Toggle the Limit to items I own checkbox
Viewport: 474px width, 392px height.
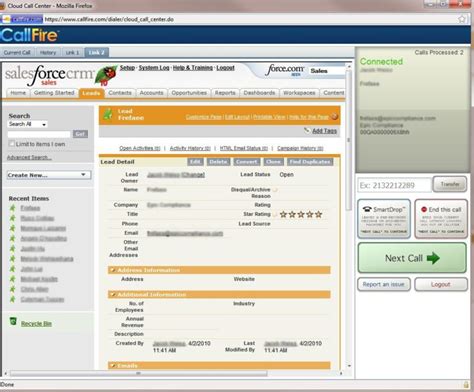click(x=12, y=144)
